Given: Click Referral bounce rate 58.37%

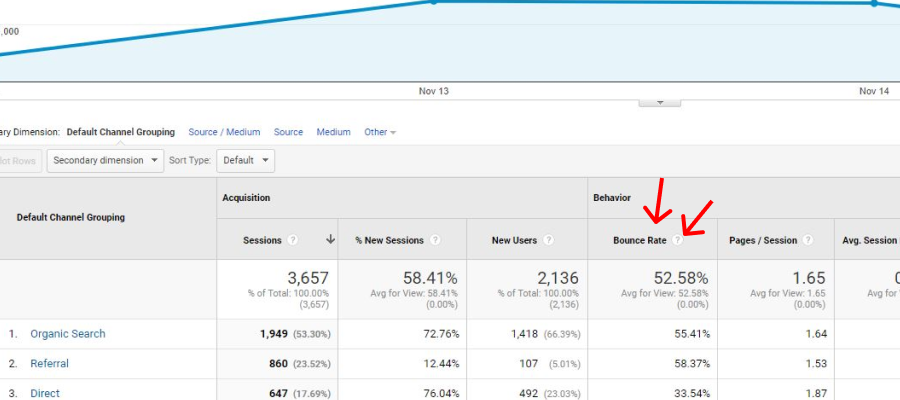Looking at the screenshot, I should (x=690, y=363).
